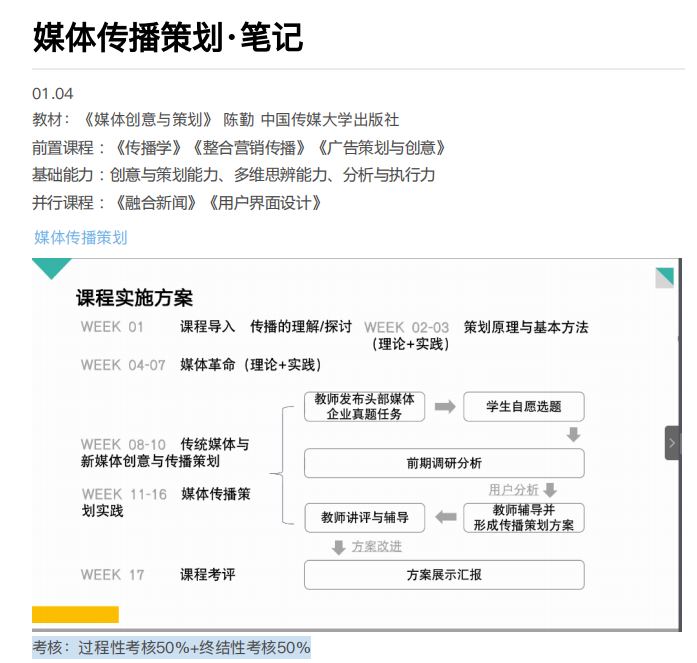Select the 前期调研分析 box
Viewport: 697px width, 663px height.
click(443, 463)
